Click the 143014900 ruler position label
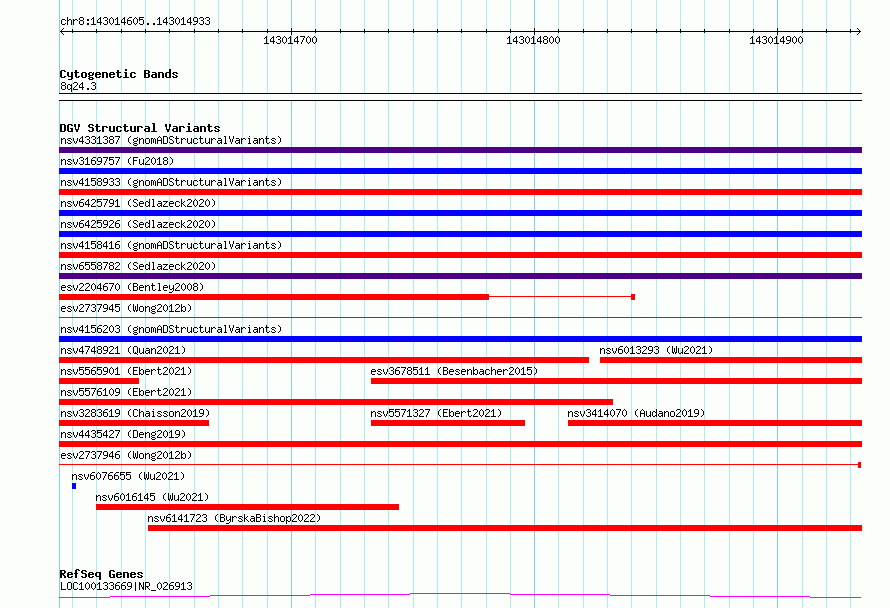The height and width of the screenshot is (608, 890). [776, 40]
